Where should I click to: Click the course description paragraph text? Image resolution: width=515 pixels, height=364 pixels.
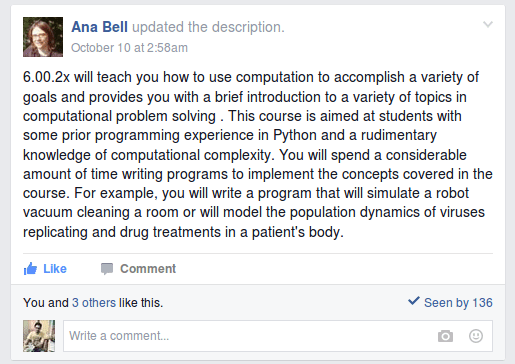(257, 155)
